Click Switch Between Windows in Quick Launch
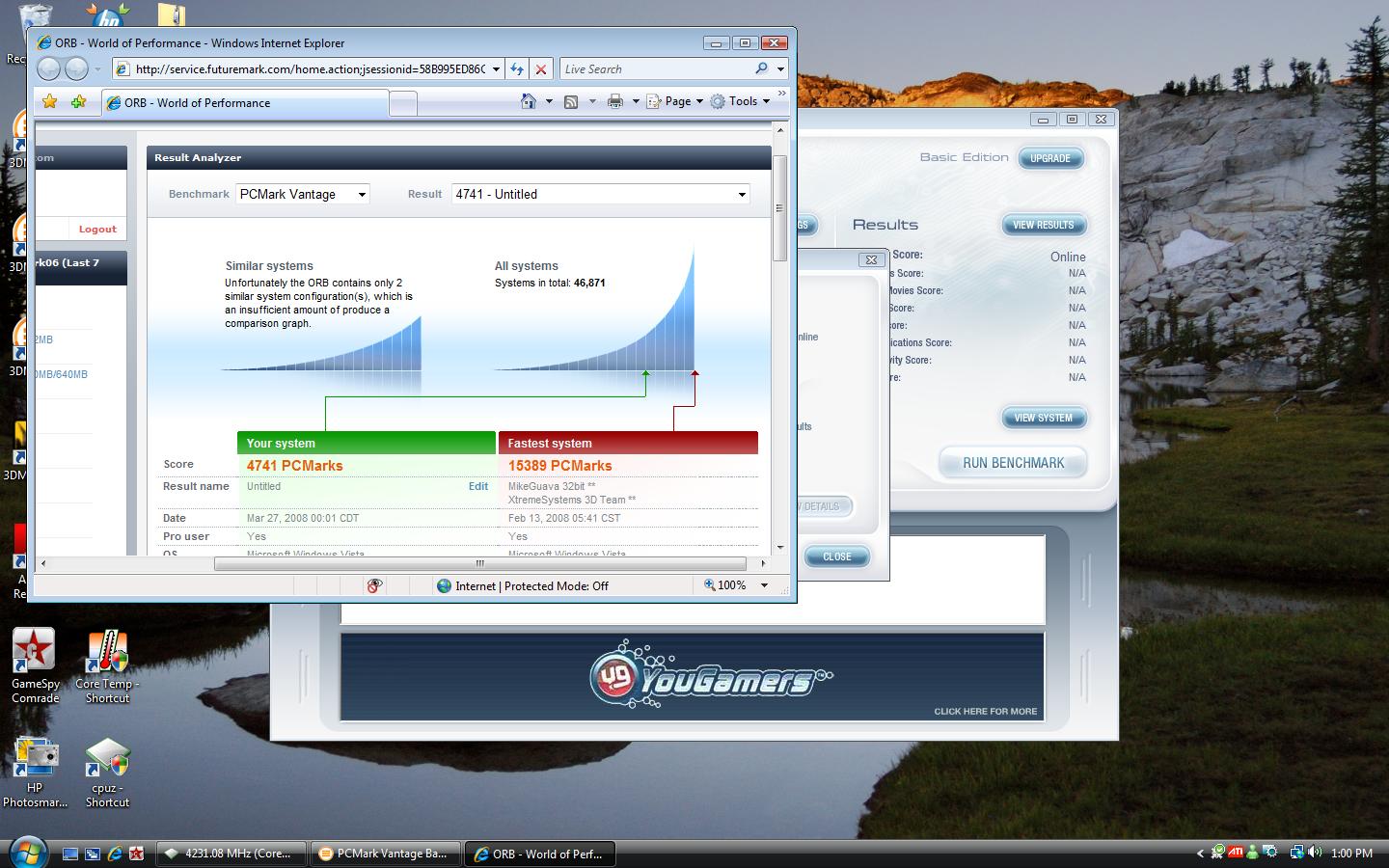 93,854
